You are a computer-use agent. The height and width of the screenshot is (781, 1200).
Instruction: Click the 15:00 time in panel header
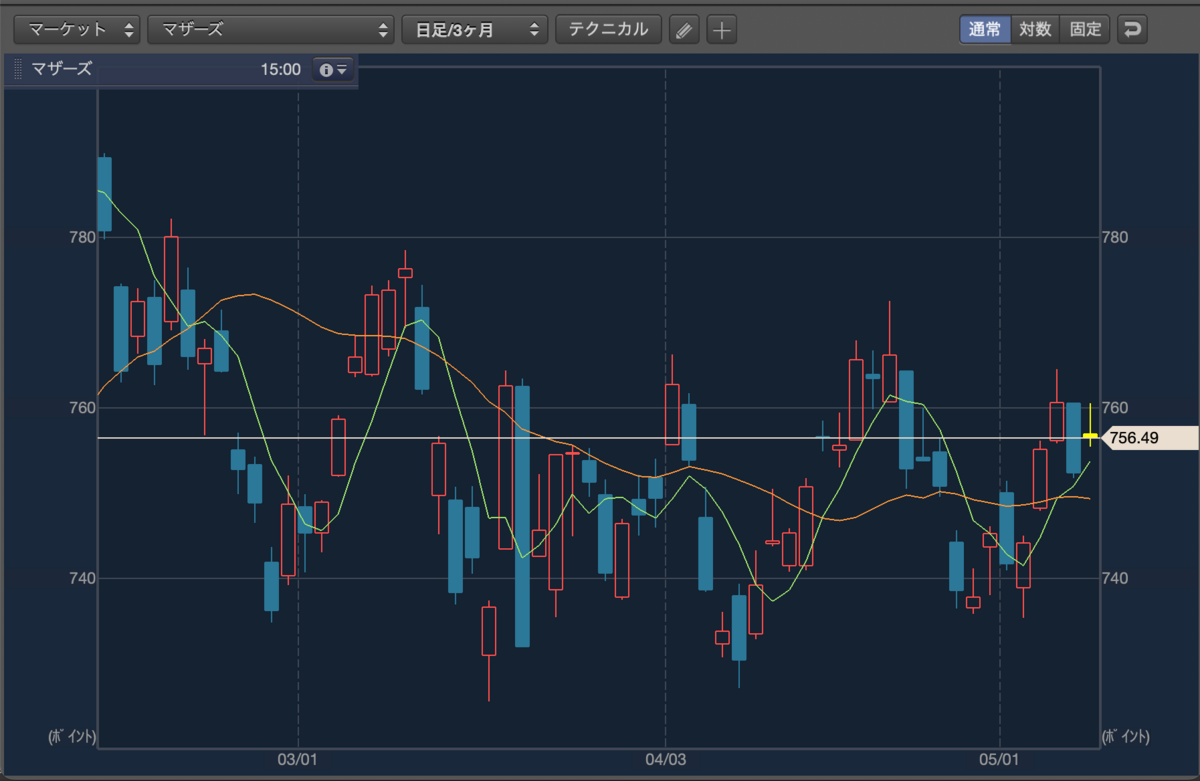280,70
